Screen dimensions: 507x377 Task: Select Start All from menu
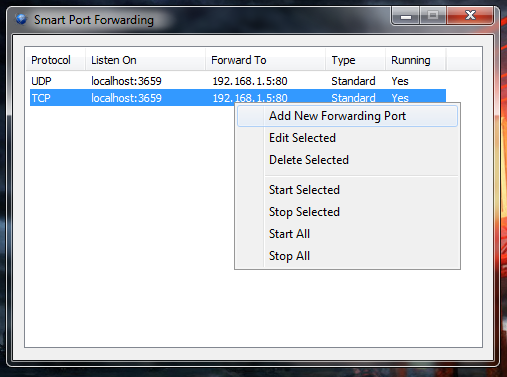tap(347, 234)
